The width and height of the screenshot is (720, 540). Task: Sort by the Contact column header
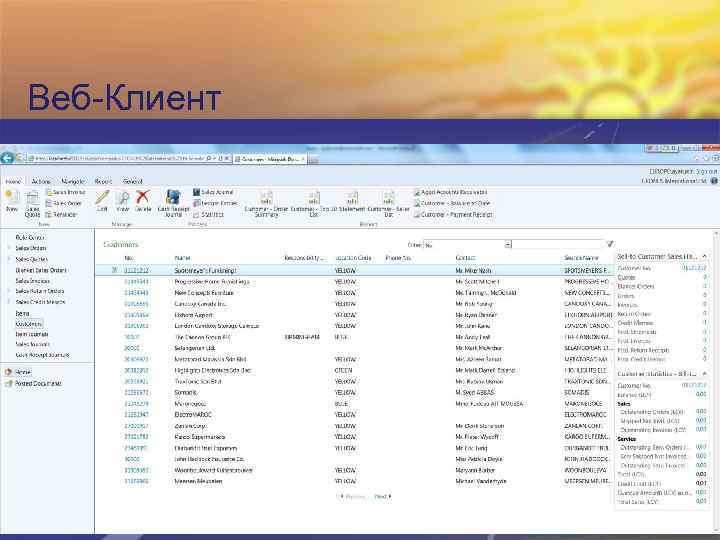point(465,258)
